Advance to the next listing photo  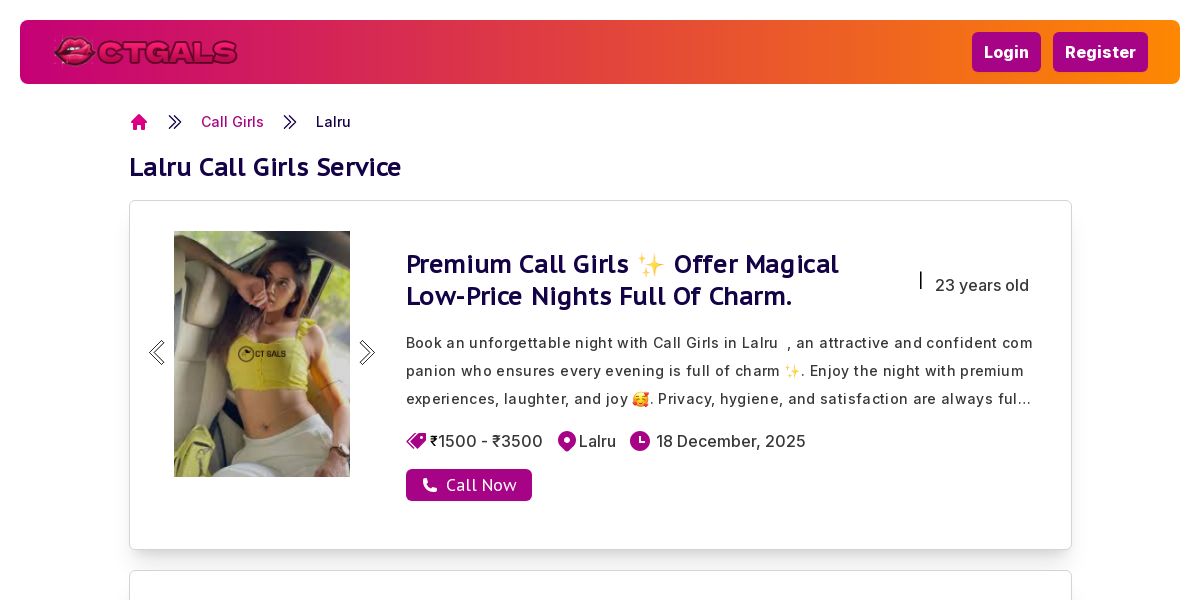pos(367,353)
